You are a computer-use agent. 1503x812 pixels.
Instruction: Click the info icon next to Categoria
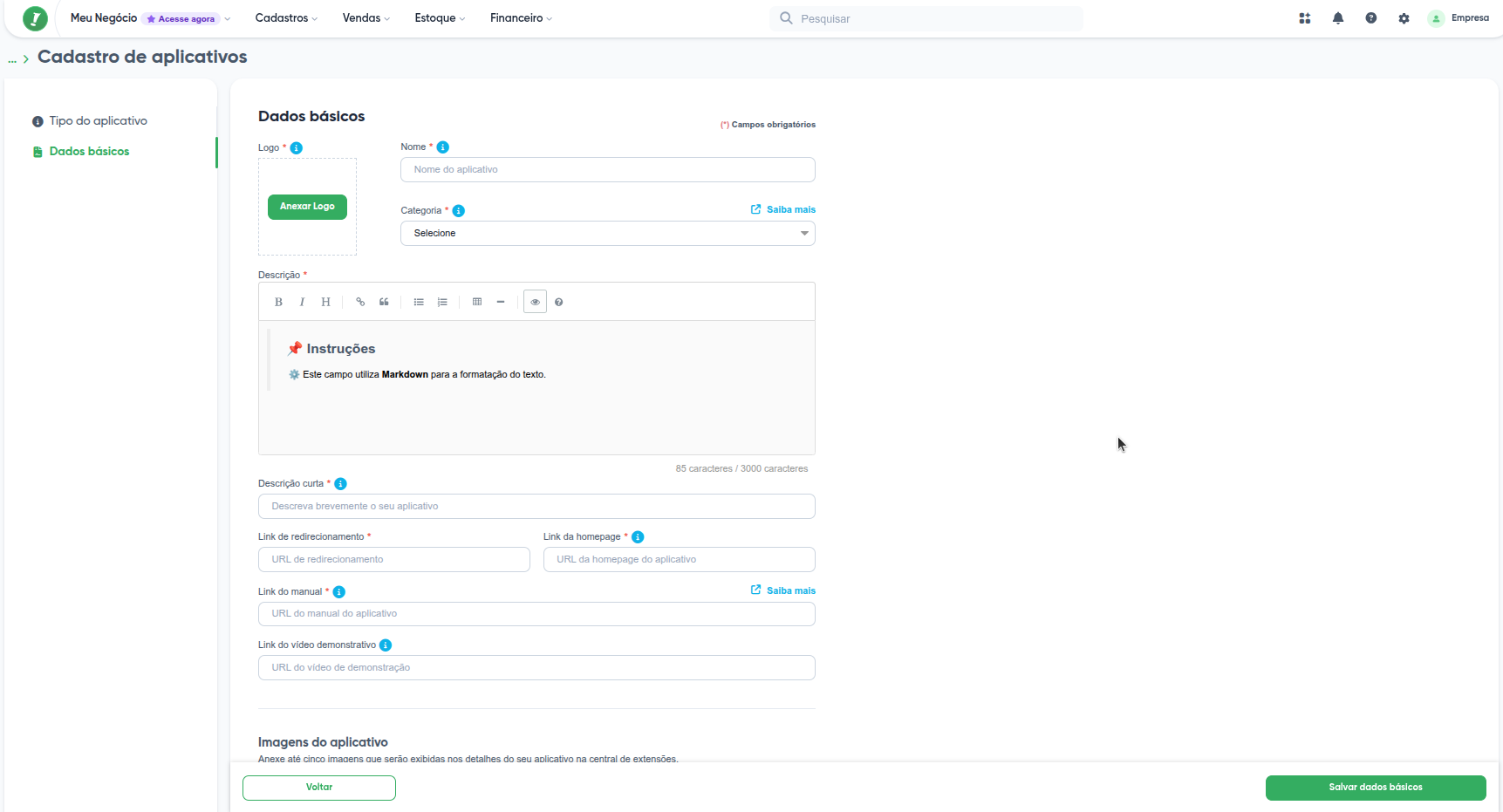point(459,211)
